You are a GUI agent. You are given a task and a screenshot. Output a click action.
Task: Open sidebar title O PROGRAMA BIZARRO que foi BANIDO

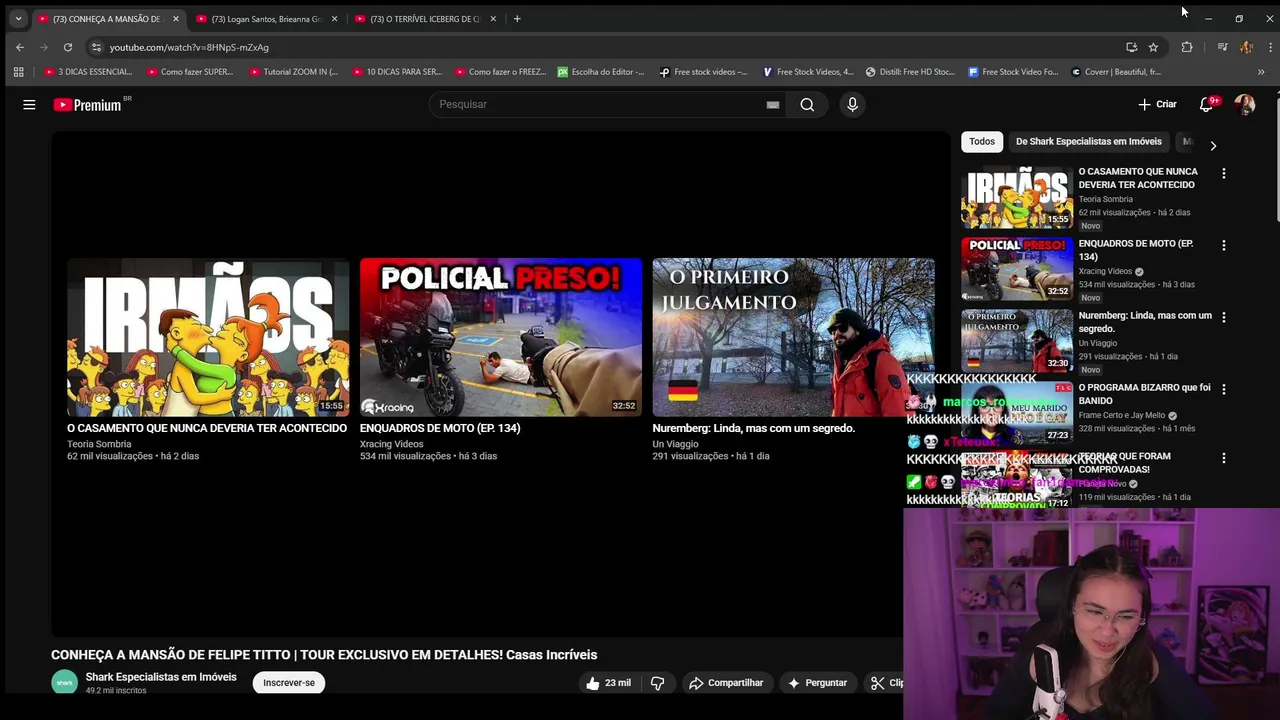1144,394
